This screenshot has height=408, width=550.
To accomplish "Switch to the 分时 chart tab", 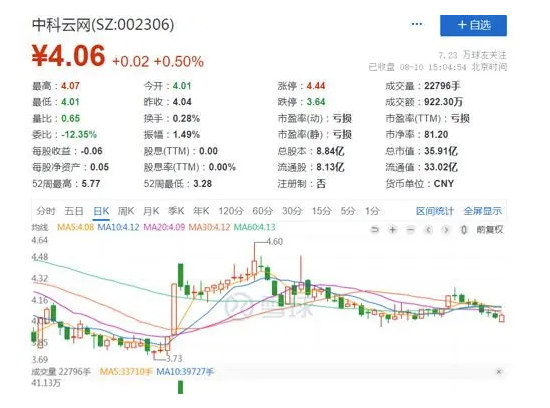I will click(46, 211).
